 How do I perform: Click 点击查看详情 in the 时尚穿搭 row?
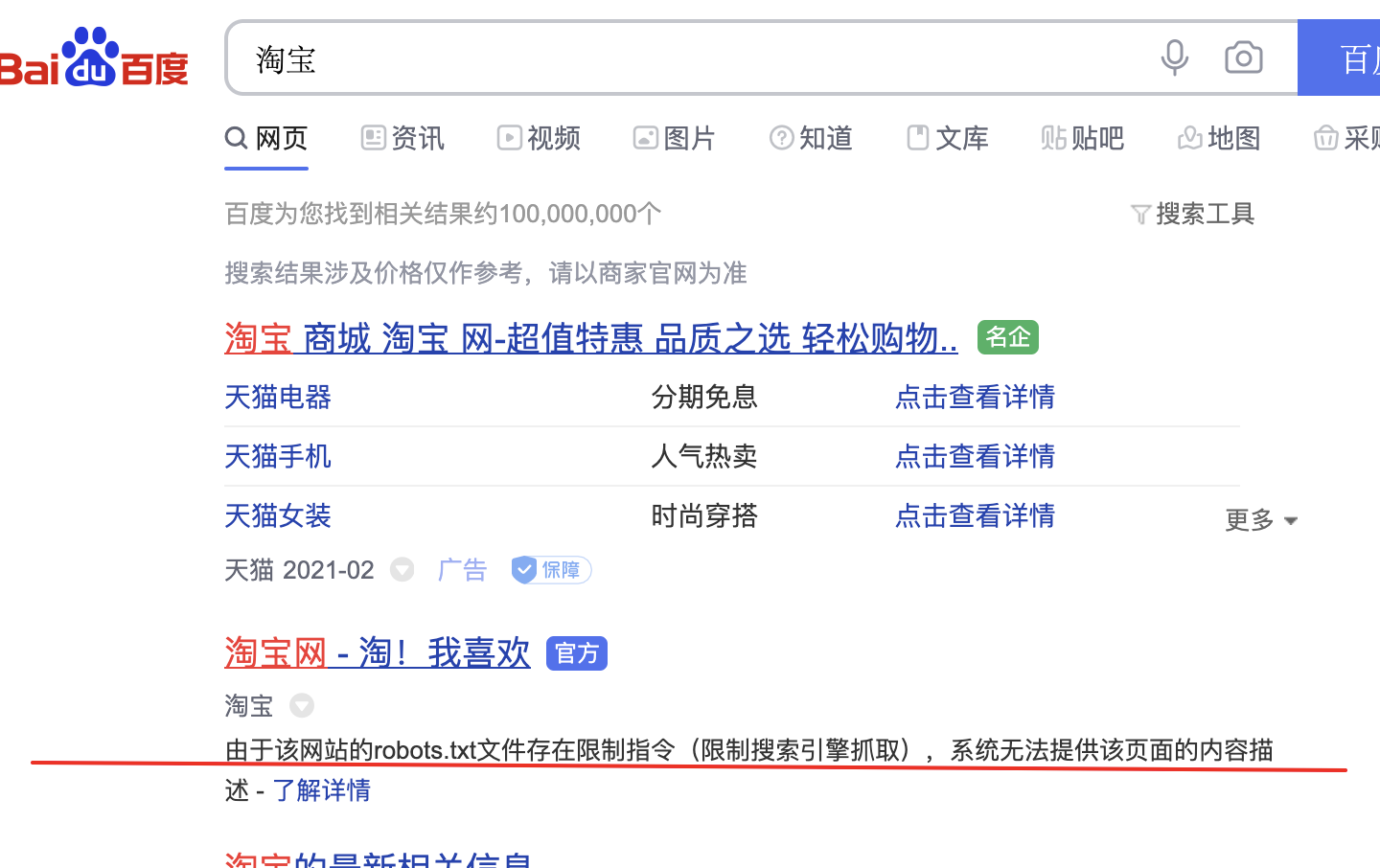975,515
